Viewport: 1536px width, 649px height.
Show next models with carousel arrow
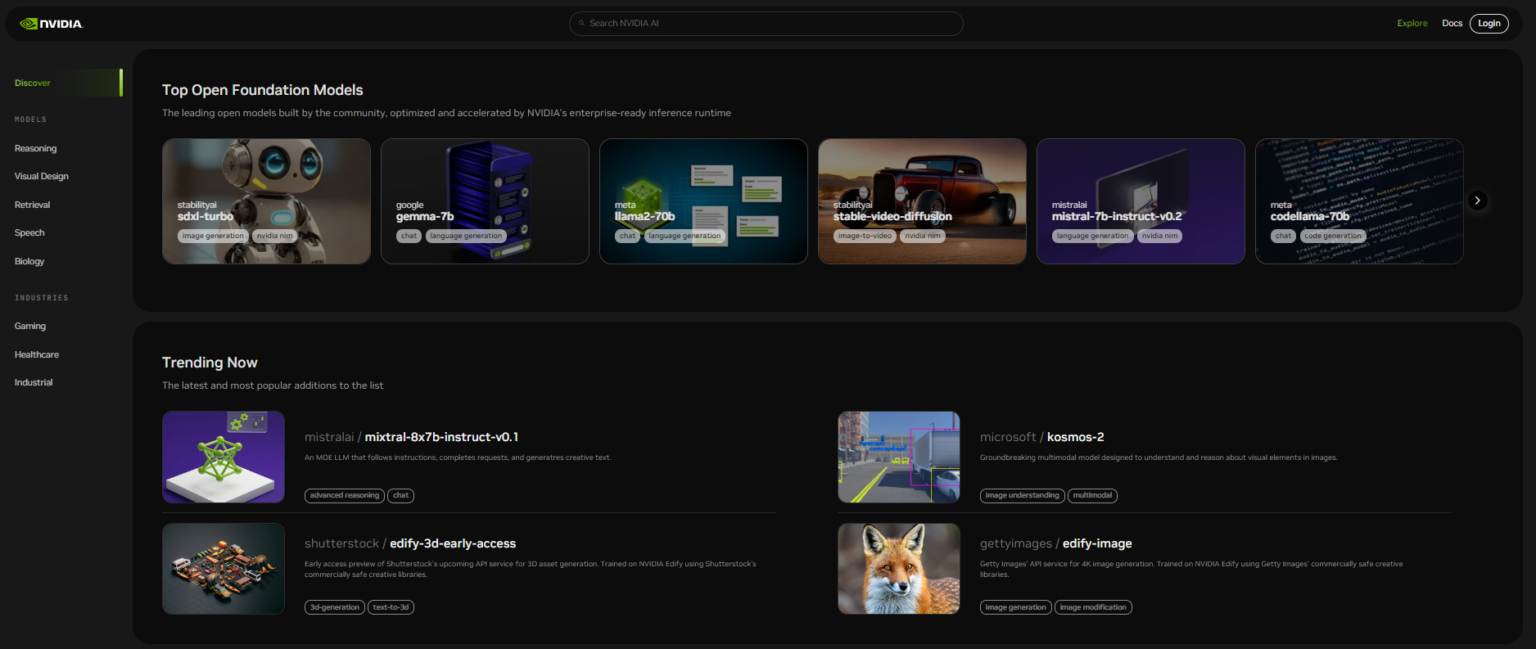pyautogui.click(x=1478, y=200)
